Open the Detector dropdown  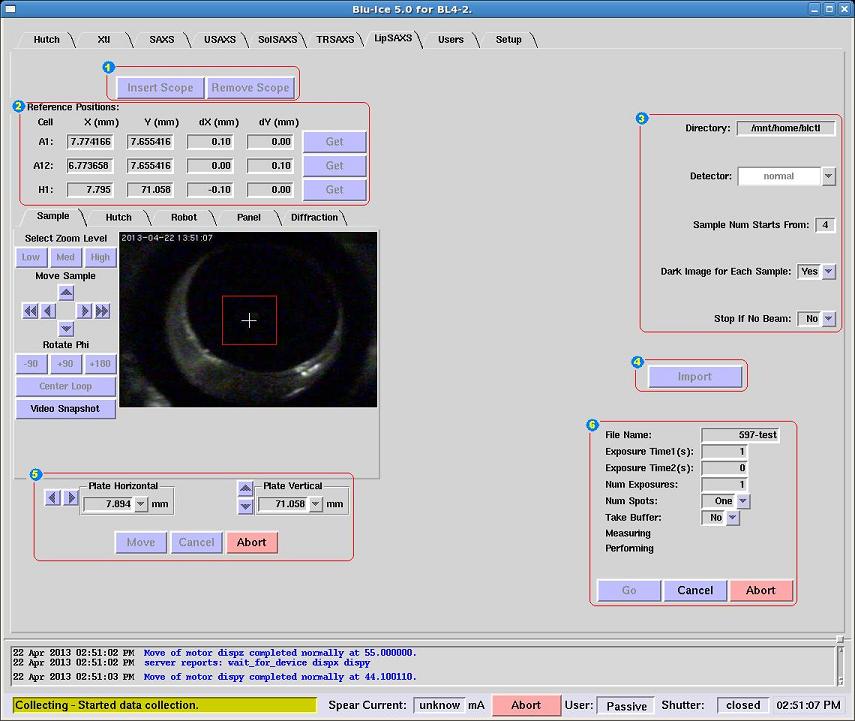click(828, 176)
